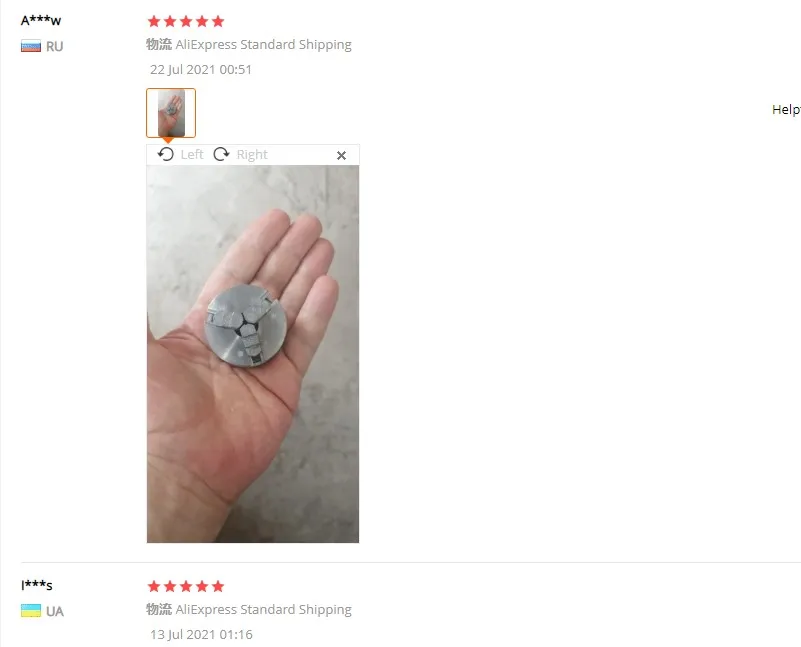Click the enlarged photo of the chuck in hand
Image resolution: width=801 pixels, height=647 pixels.
(253, 354)
